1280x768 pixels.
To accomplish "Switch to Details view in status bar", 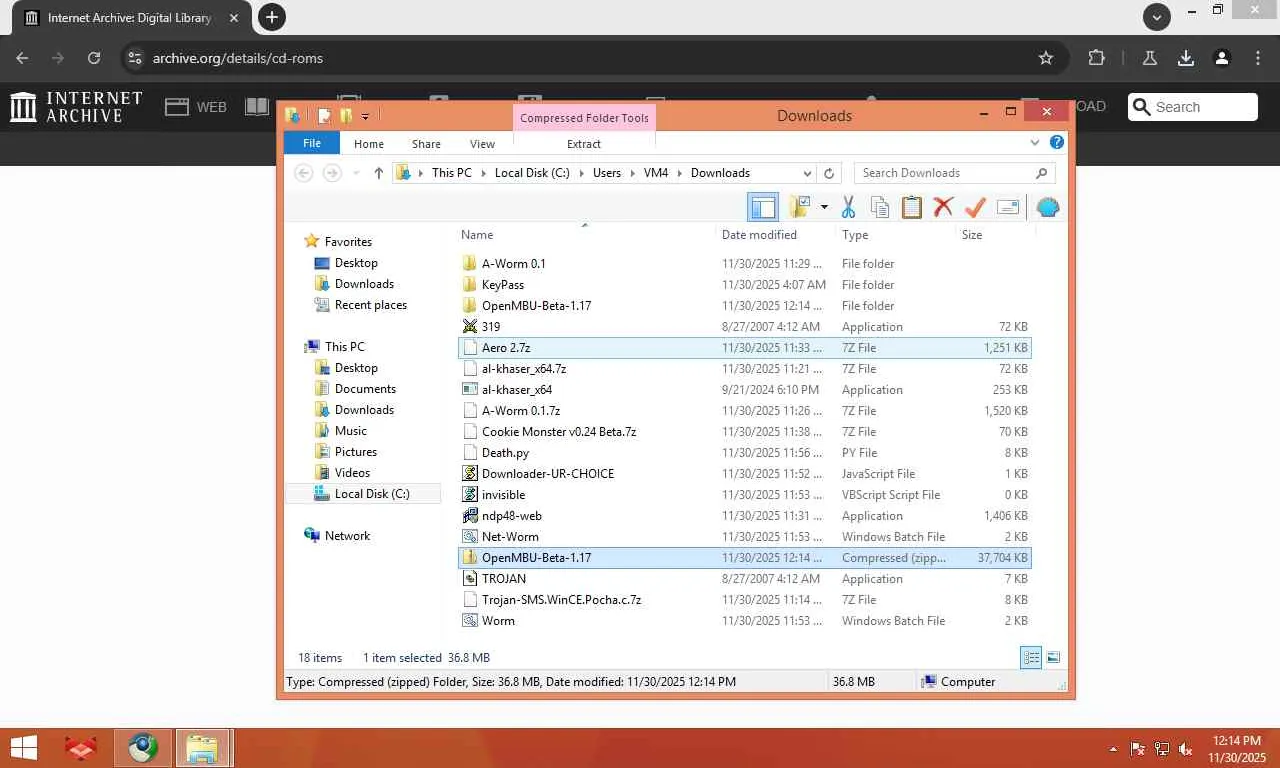I will (x=1030, y=658).
